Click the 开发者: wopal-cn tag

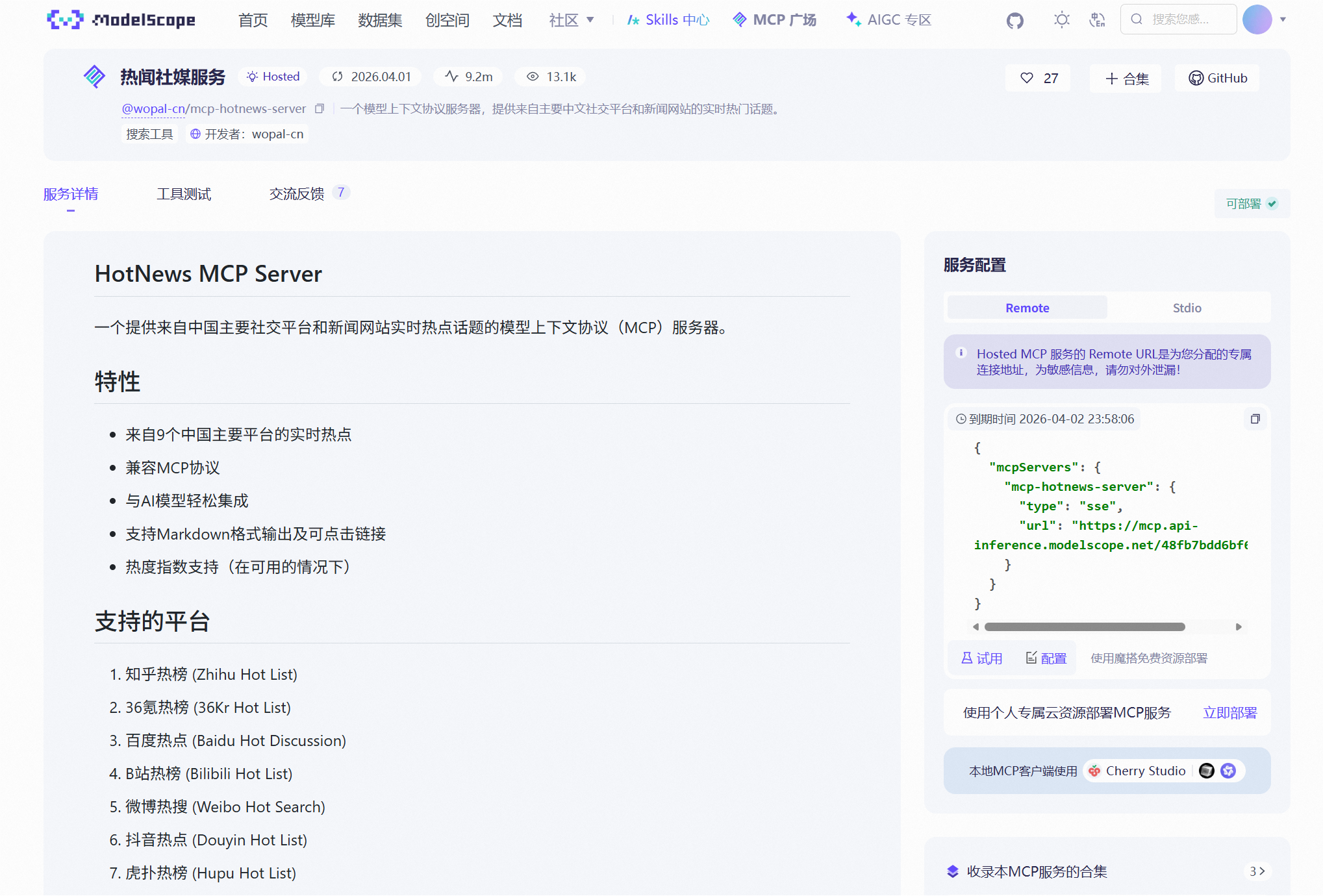pos(247,134)
